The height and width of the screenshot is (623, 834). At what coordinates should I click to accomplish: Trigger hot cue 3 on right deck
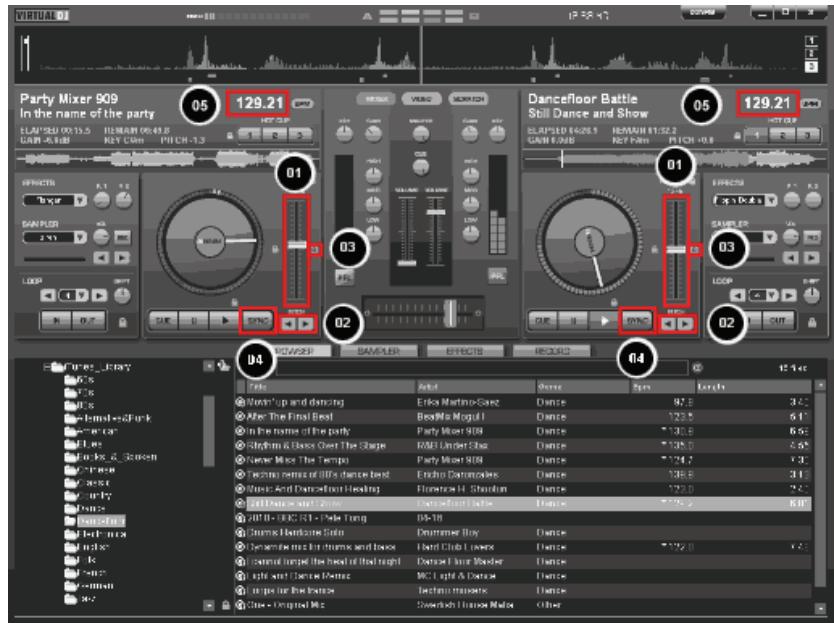tap(807, 135)
